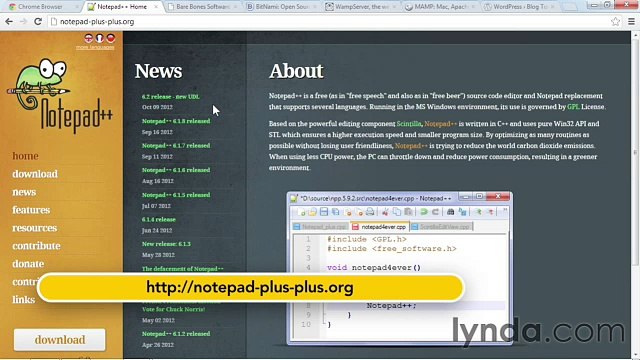Image resolution: width=640 pixels, height=360 pixels.
Task: Open the 6.2 release - new UDL news
Action: coord(171,97)
